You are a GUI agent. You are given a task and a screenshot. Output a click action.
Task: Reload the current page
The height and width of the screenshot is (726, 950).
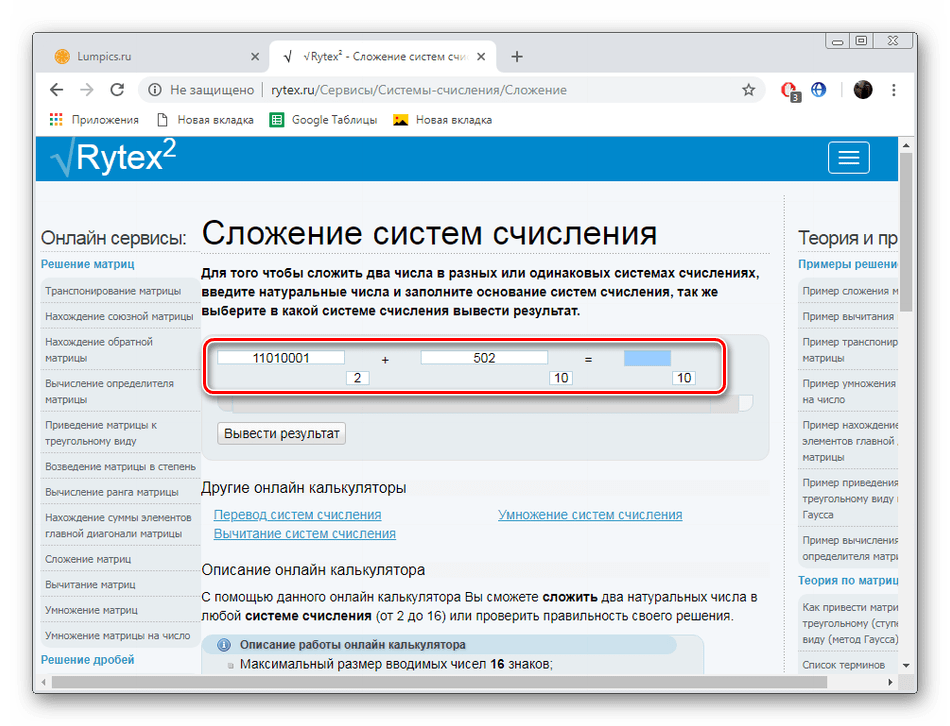click(118, 89)
